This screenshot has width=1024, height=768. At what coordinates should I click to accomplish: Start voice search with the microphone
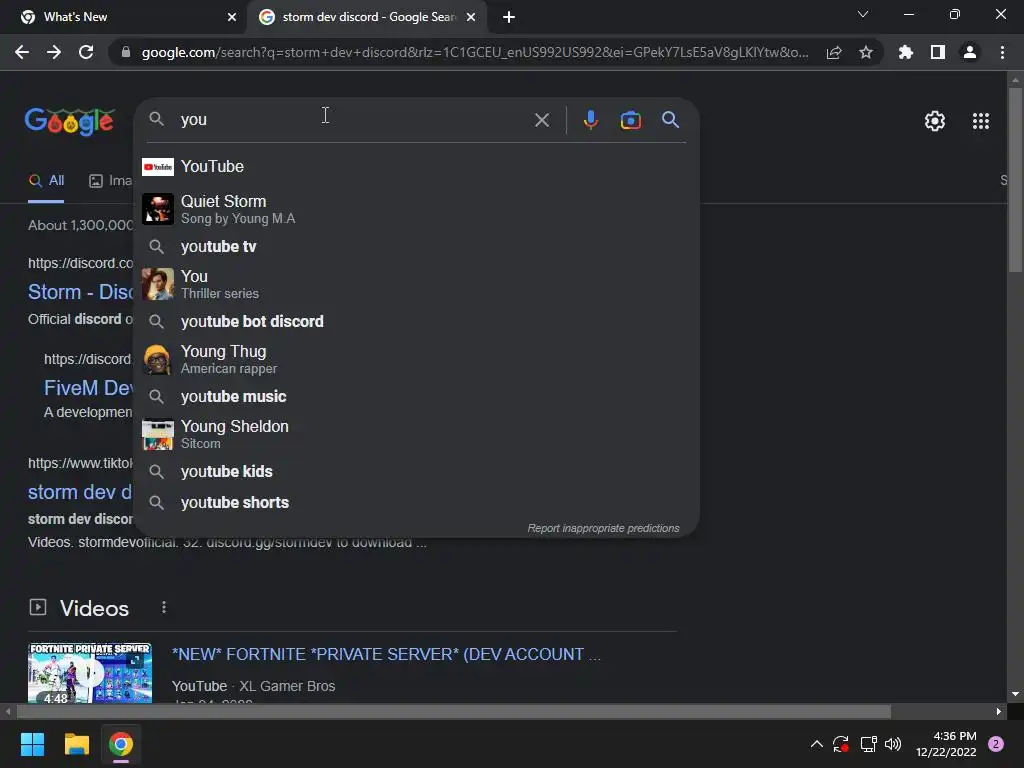590,120
